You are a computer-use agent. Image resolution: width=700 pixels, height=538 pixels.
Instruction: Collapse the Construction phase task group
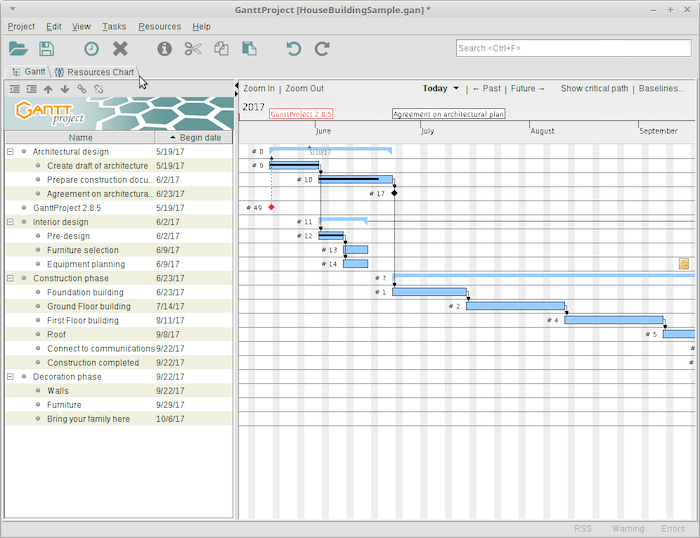point(10,278)
